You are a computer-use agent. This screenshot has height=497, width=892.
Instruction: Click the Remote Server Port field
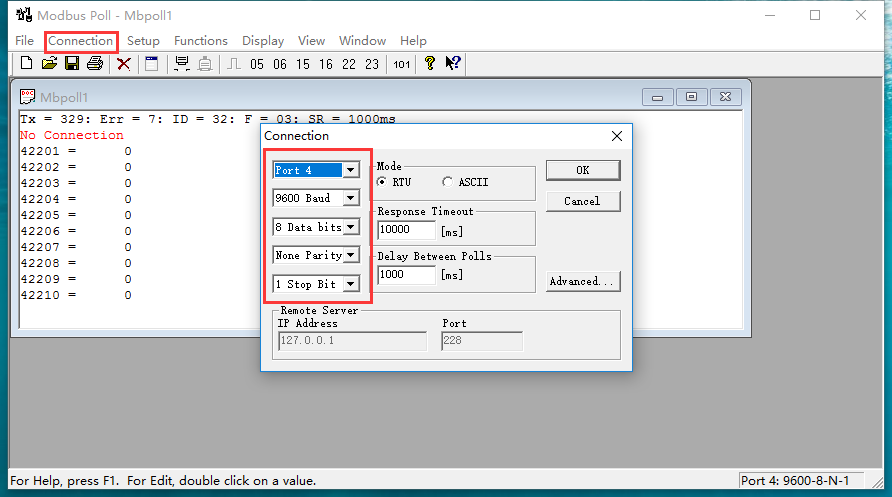click(x=482, y=341)
